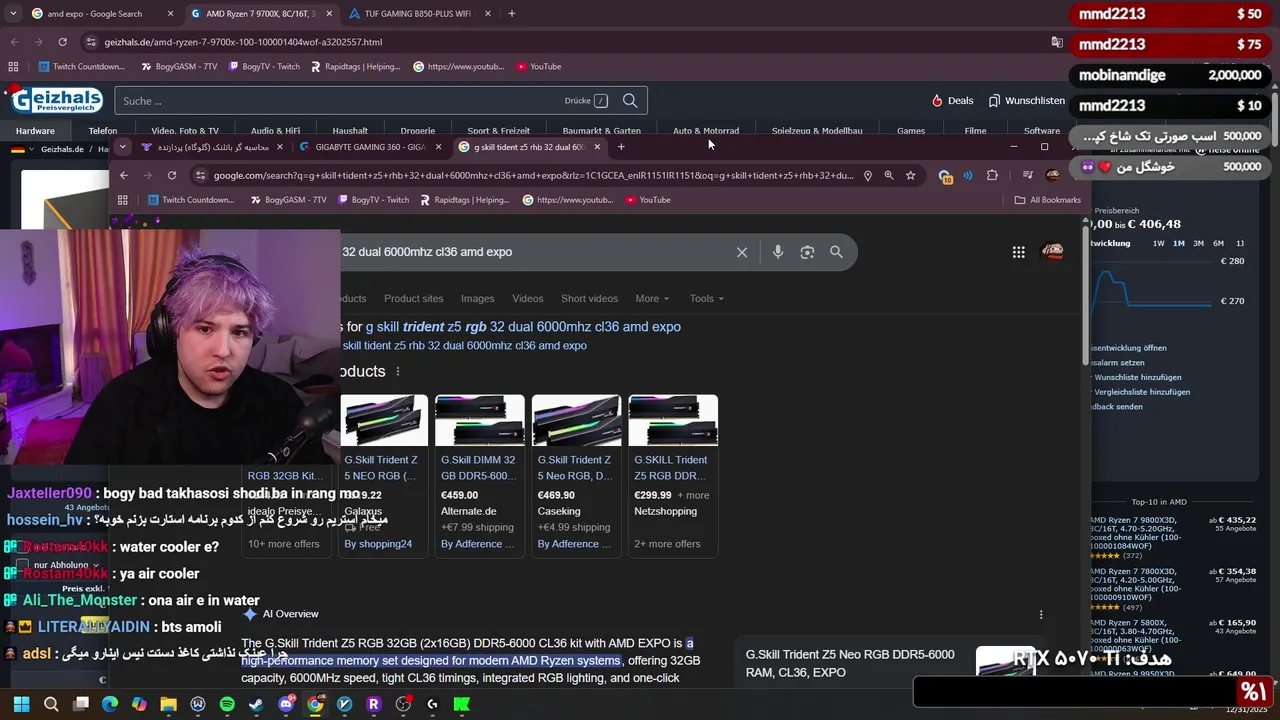
Task: Open Wunschlisten on the Geizhals header
Action: [x=1026, y=100]
